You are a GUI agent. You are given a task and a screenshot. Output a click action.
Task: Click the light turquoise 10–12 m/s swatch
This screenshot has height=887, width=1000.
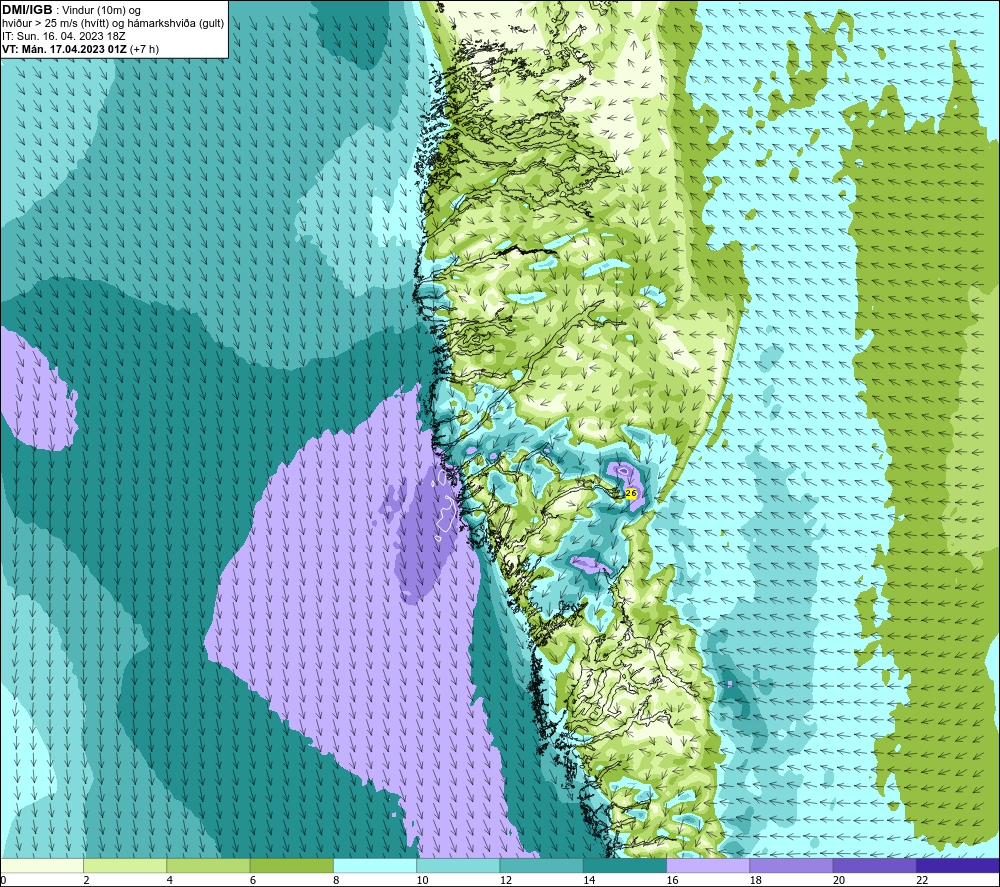pyautogui.click(x=458, y=865)
